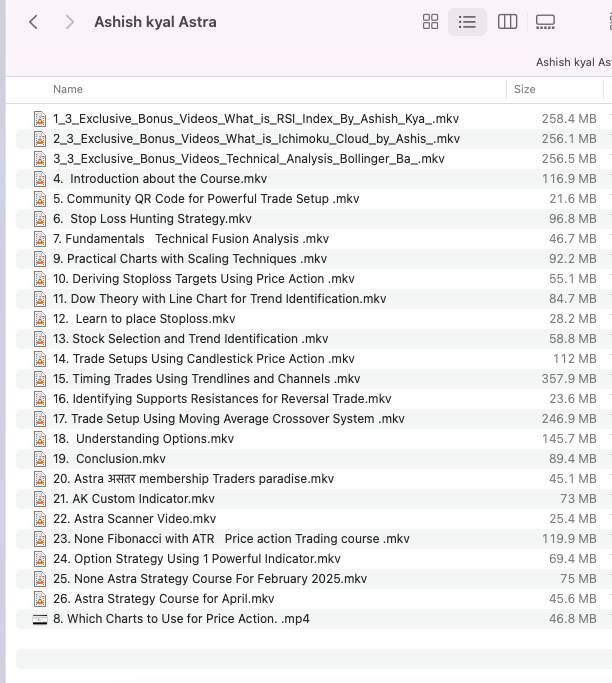Image resolution: width=612 pixels, height=683 pixels.
Task: Select 22. Astra Scanner Video.mkv
Action: pos(314,519)
